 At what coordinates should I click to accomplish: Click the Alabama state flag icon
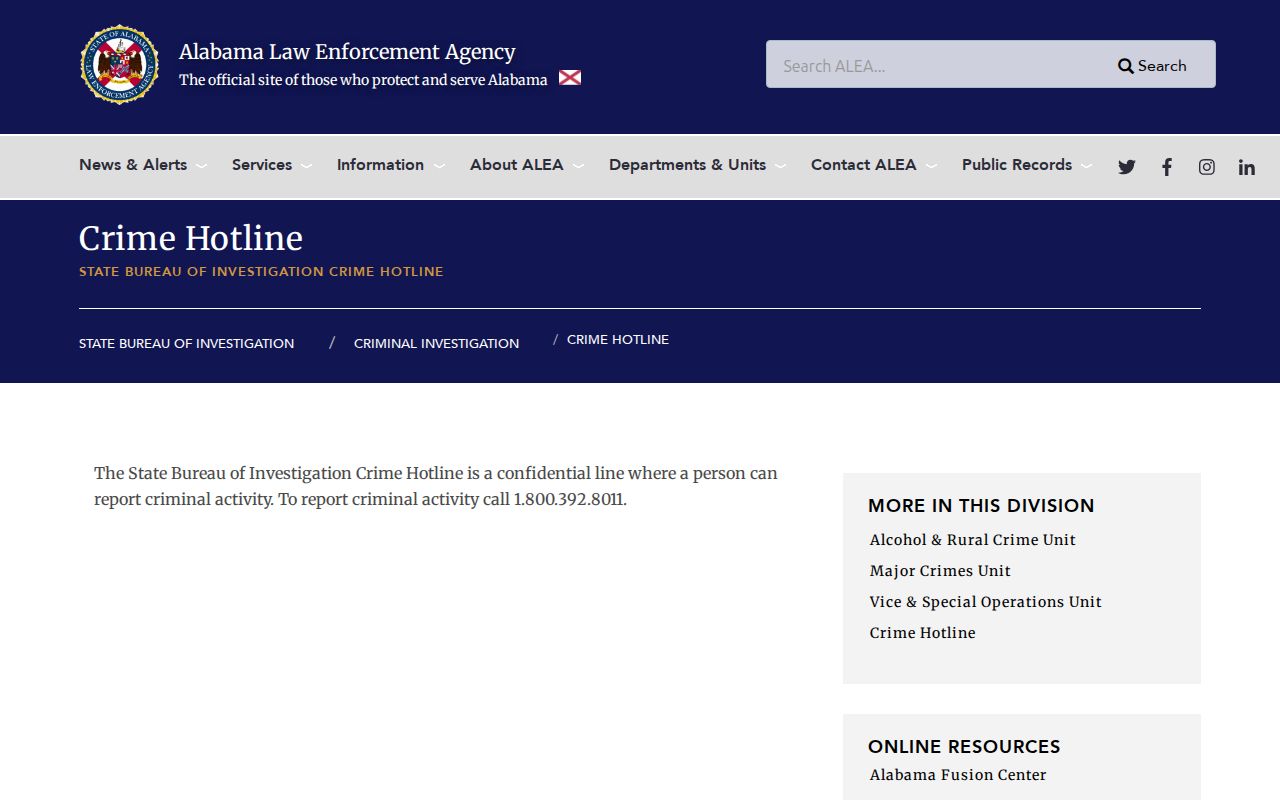[570, 78]
